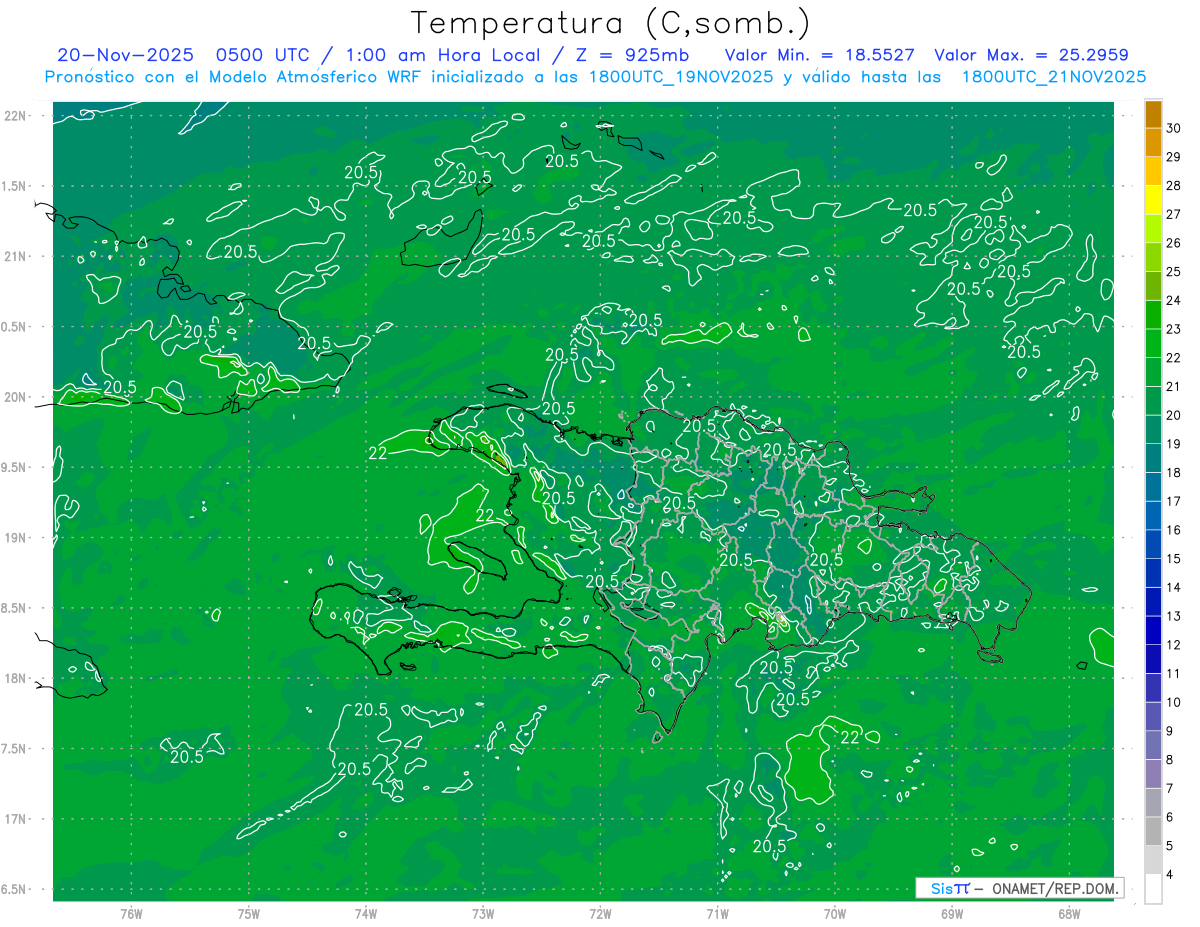Click the color scale label '16'
This screenshot has height=927, width=1200.
(x=1175, y=530)
